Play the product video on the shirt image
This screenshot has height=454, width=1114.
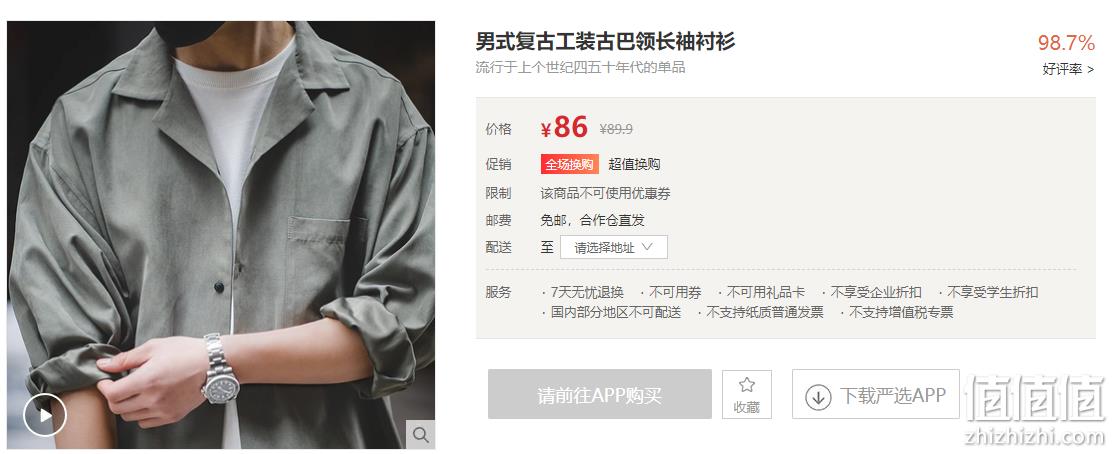(45, 414)
